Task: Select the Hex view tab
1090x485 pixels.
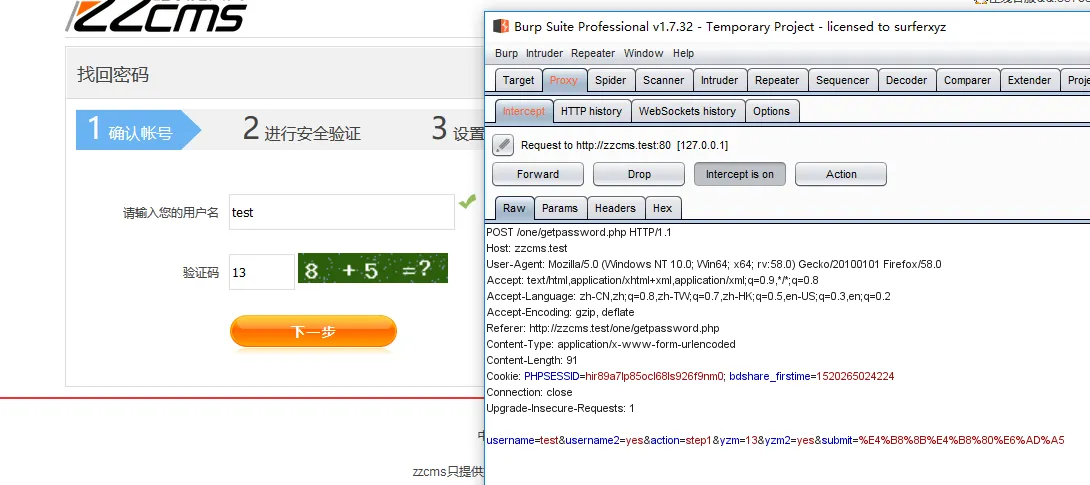Action: click(x=662, y=208)
